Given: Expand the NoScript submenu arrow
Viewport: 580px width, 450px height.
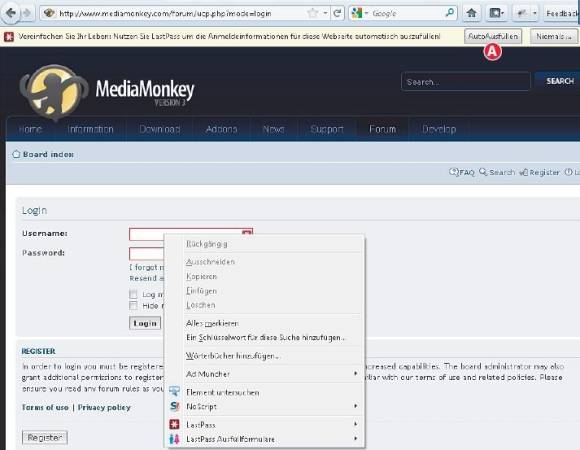Looking at the screenshot, I should (x=355, y=406).
